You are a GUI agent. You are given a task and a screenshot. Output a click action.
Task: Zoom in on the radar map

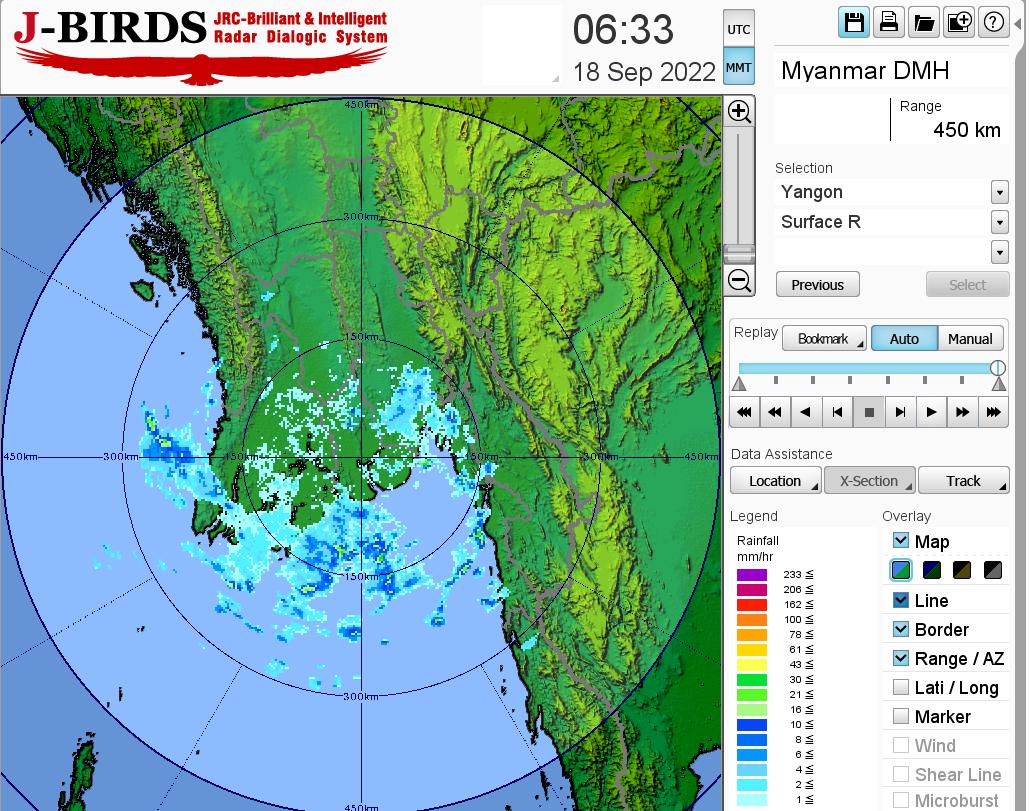point(739,111)
